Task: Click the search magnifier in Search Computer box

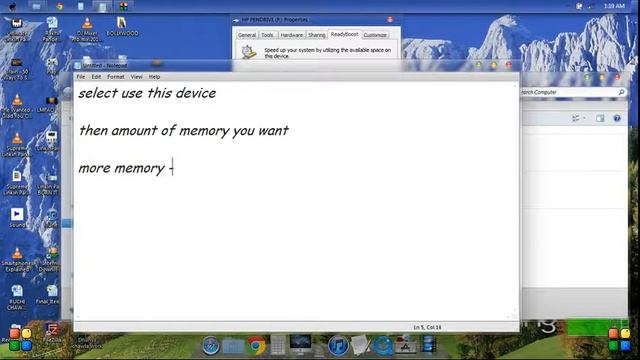Action: (x=621, y=92)
